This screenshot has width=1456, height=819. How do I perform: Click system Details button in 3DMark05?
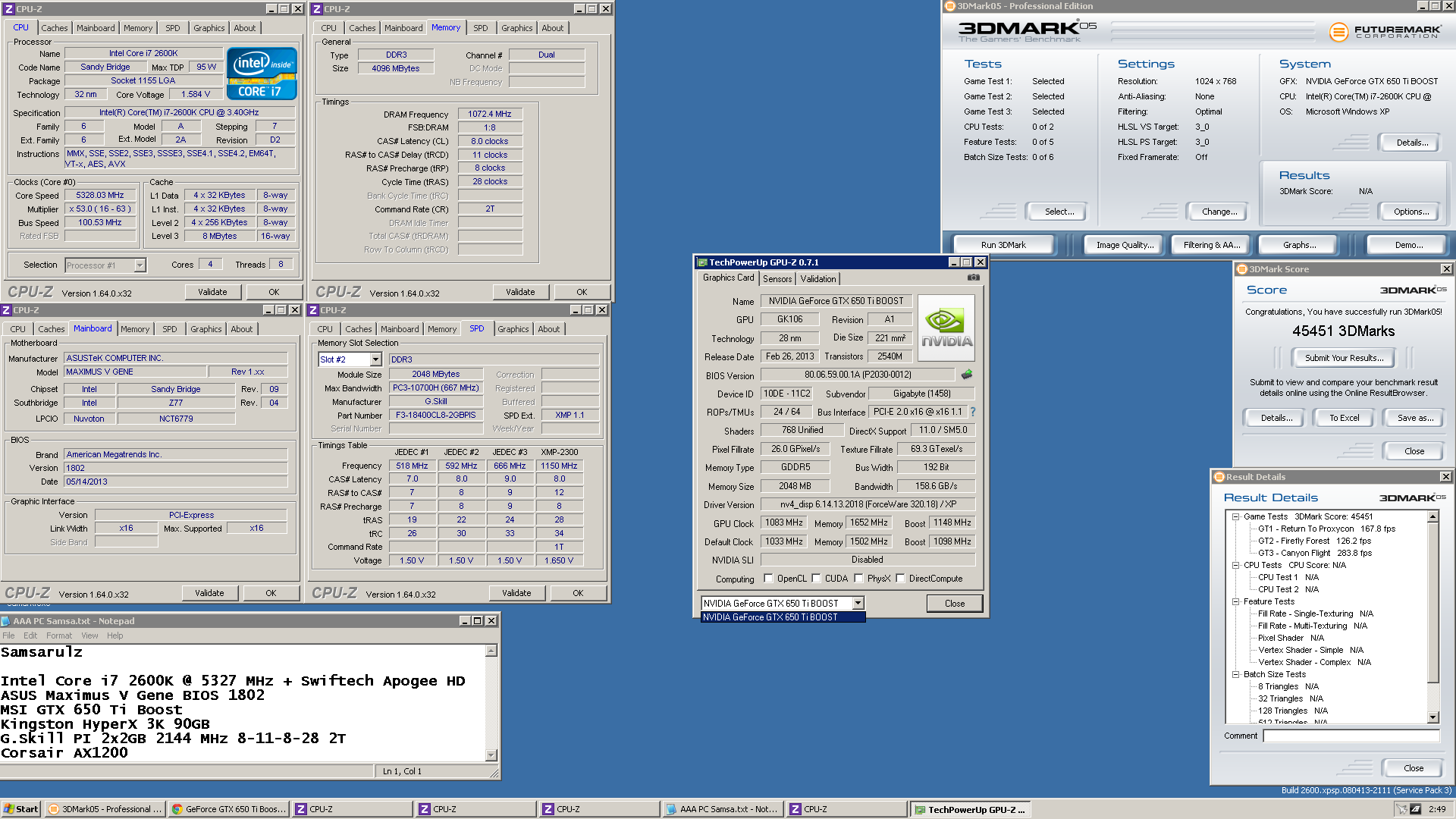pos(1412,143)
